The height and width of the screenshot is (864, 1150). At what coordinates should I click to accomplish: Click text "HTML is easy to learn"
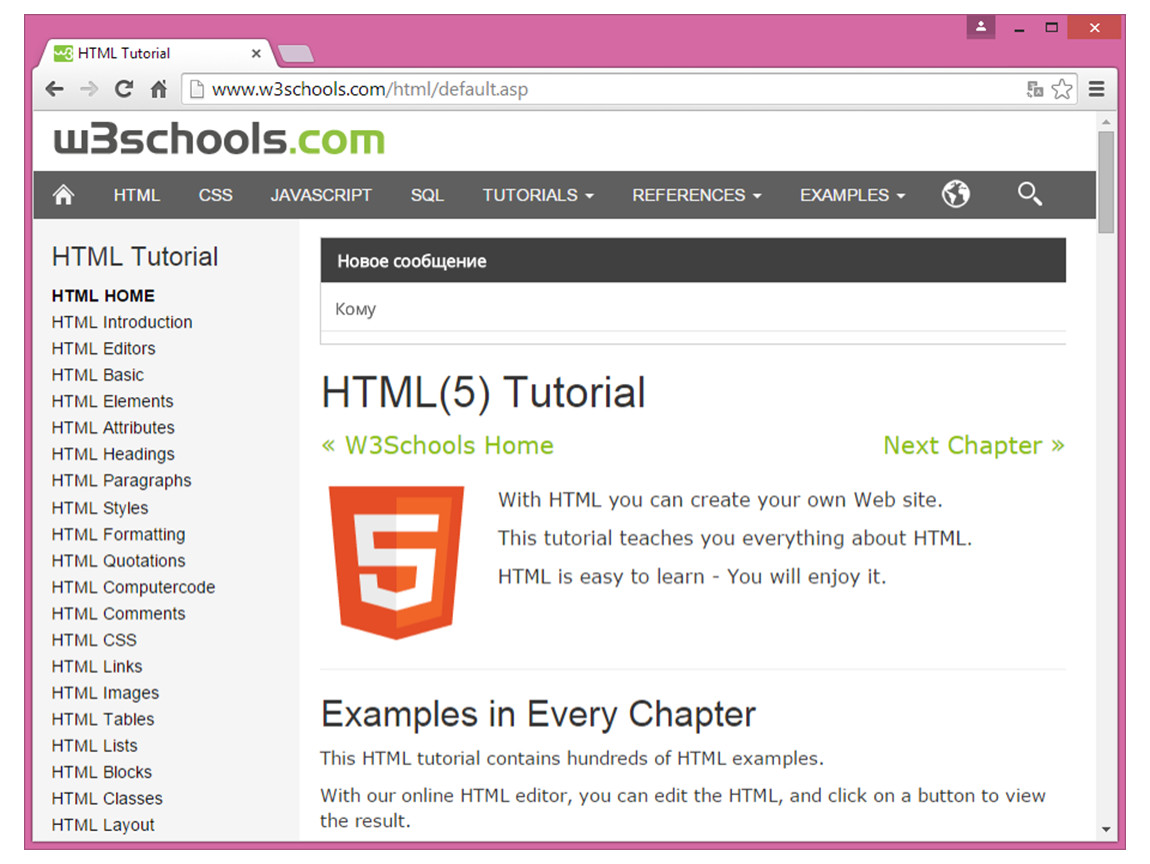[x=601, y=576]
